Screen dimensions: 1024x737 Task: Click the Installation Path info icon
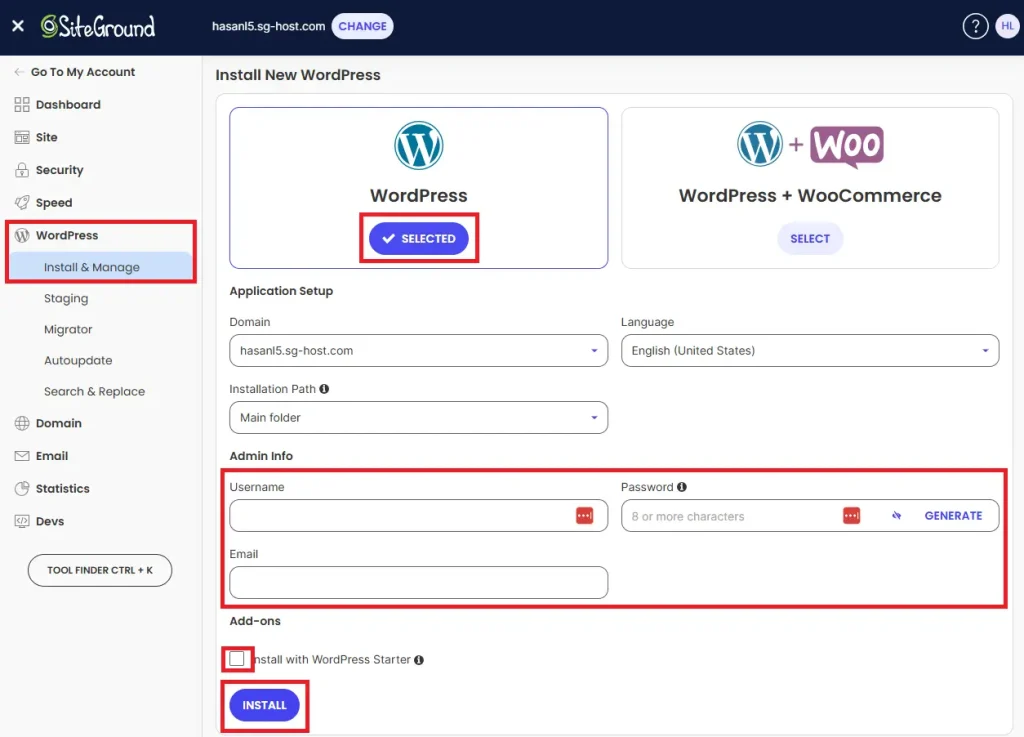tap(324, 389)
